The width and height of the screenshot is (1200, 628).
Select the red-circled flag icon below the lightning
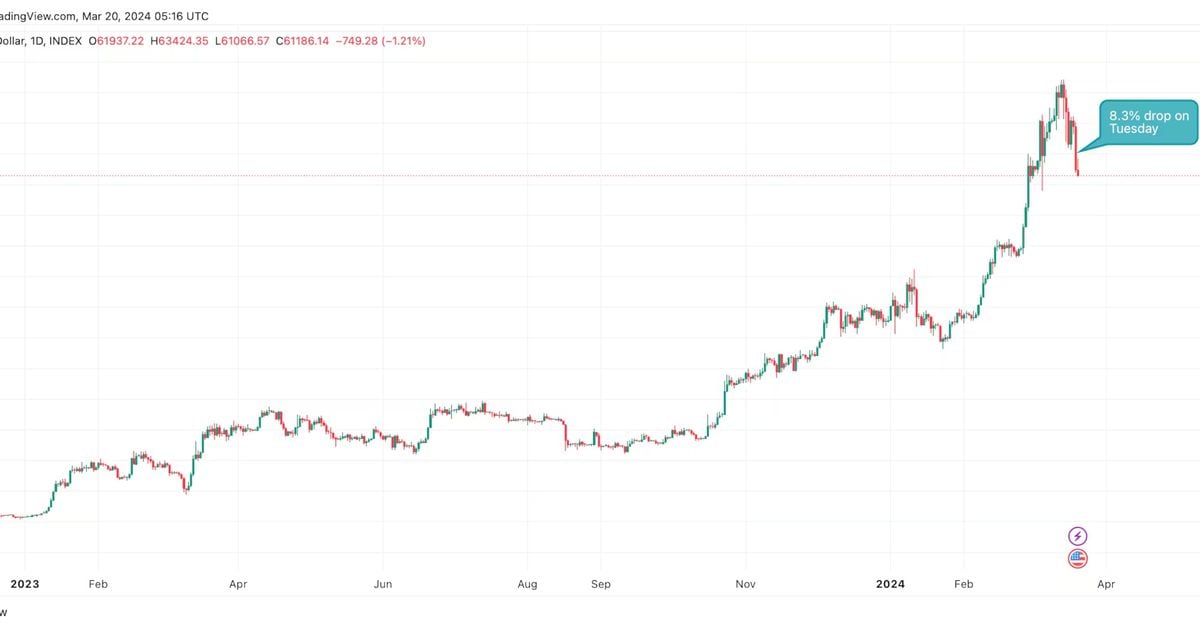(1077, 559)
